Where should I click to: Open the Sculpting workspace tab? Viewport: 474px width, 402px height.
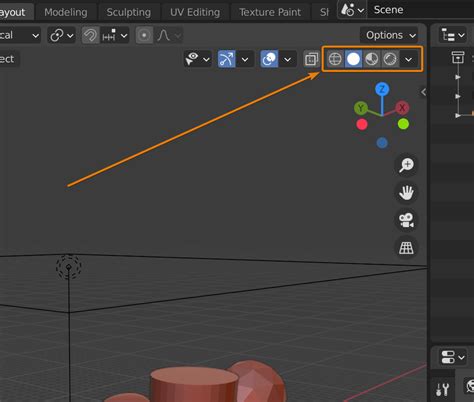pyautogui.click(x=128, y=12)
